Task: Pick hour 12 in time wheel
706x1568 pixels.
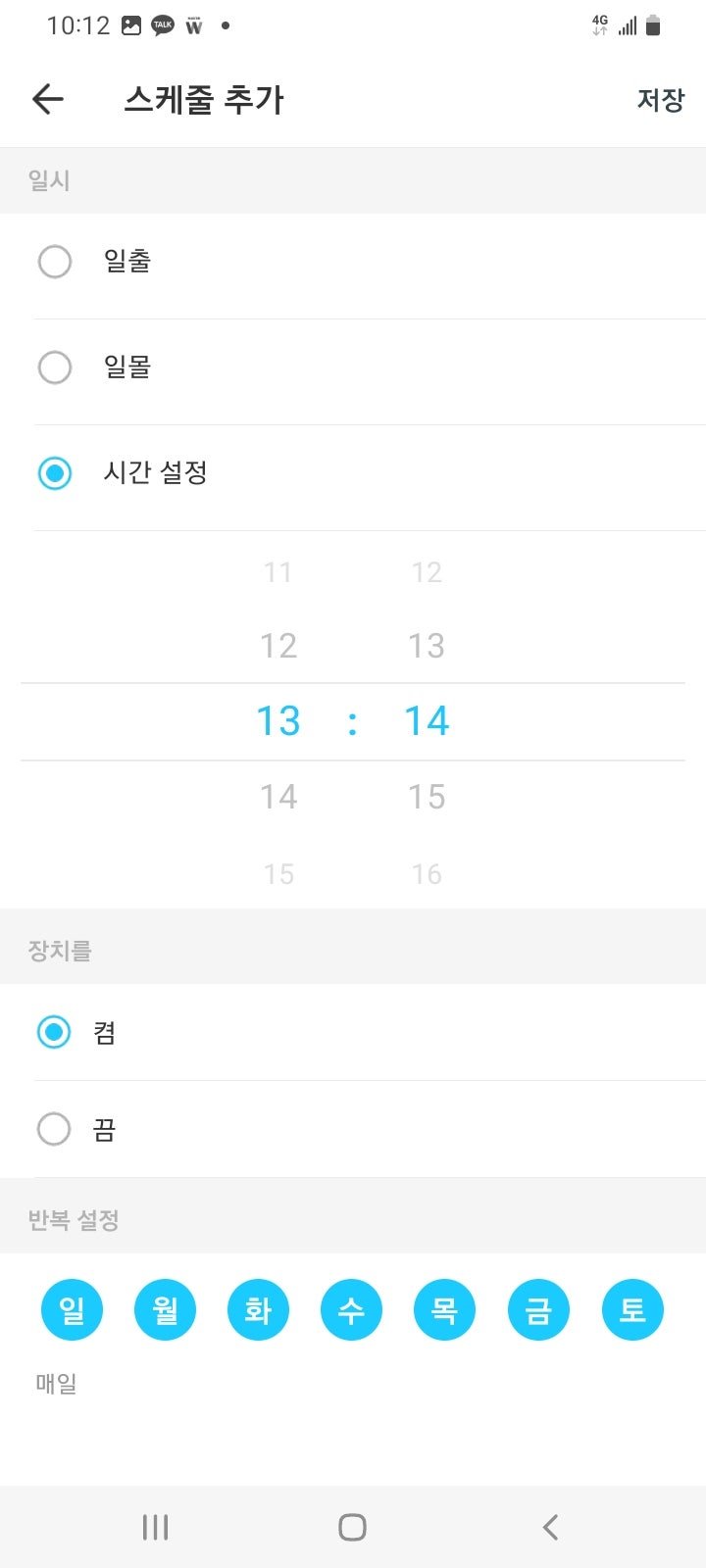Action: pyautogui.click(x=278, y=646)
